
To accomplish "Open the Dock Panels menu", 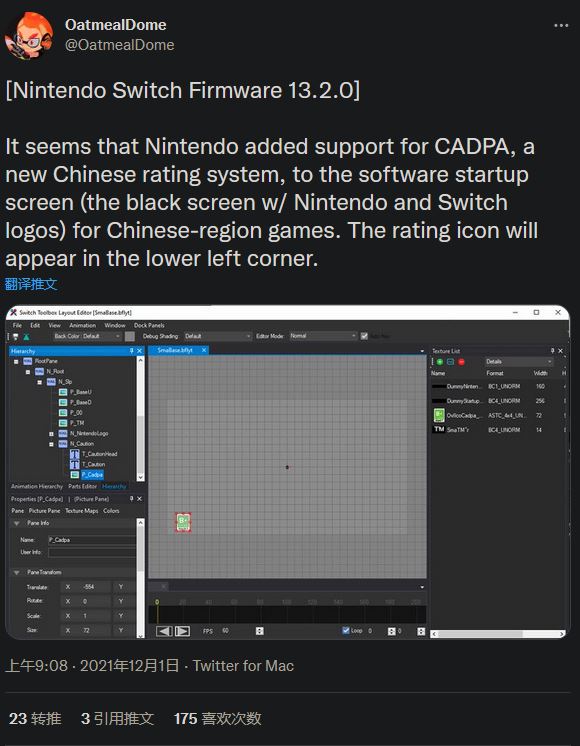I will [149, 325].
